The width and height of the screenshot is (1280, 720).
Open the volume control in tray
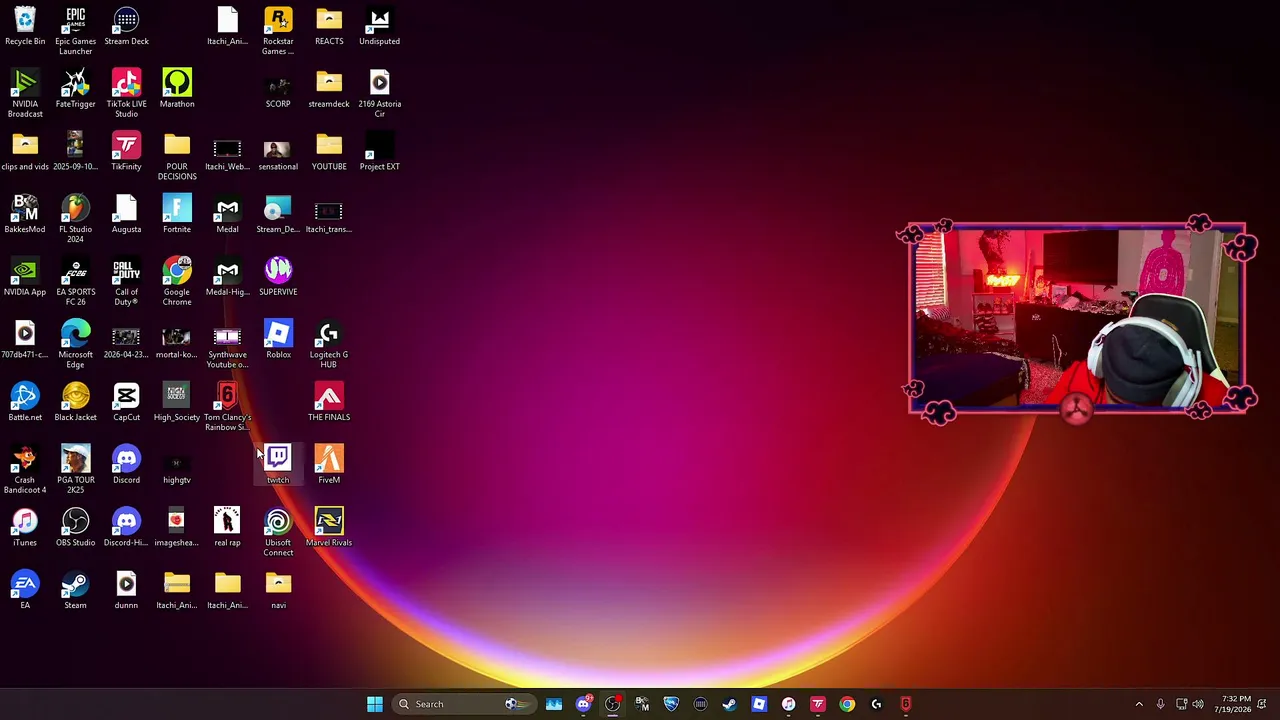[1198, 704]
